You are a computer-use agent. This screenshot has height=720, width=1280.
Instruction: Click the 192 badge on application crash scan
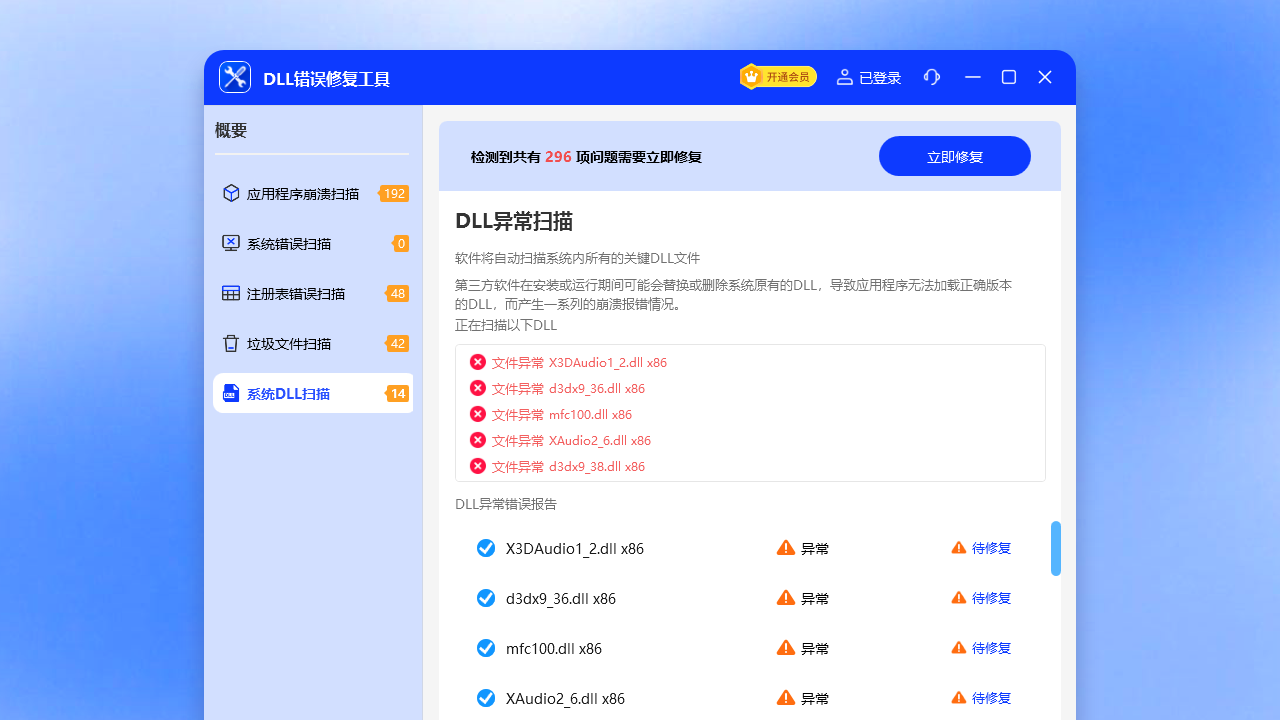[394, 193]
